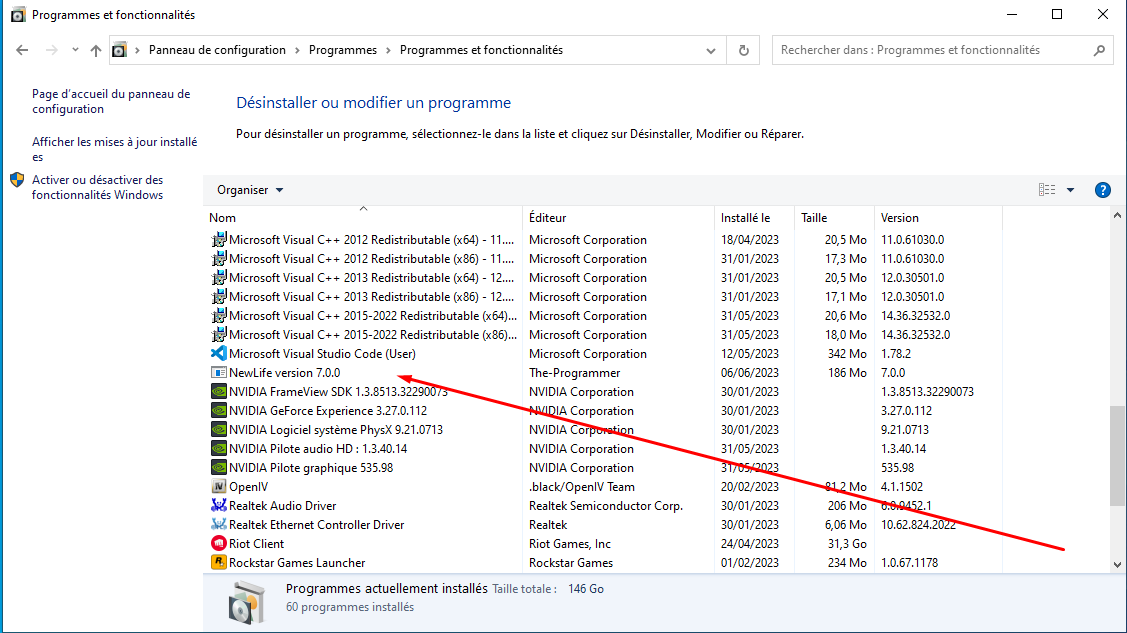Open Activer ou désactiver des fonctionnalités Windows
Viewport: 1127px width, 633px height.
(98, 188)
